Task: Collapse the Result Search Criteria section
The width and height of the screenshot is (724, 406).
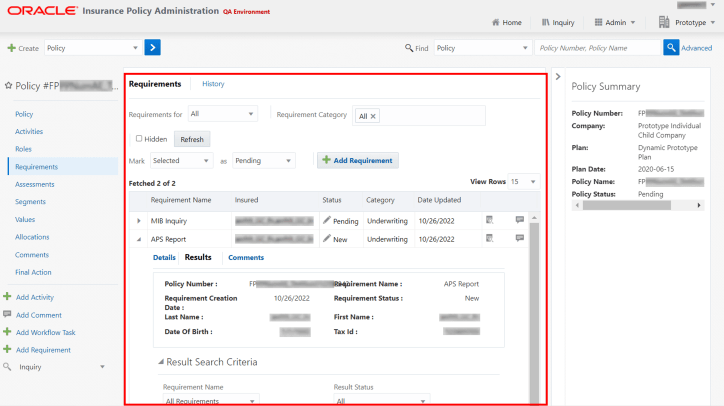Action: tap(161, 362)
